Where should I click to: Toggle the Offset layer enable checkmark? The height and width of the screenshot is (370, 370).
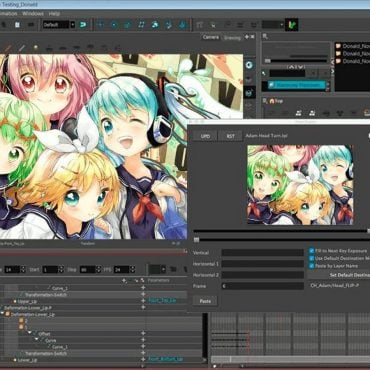(35, 334)
